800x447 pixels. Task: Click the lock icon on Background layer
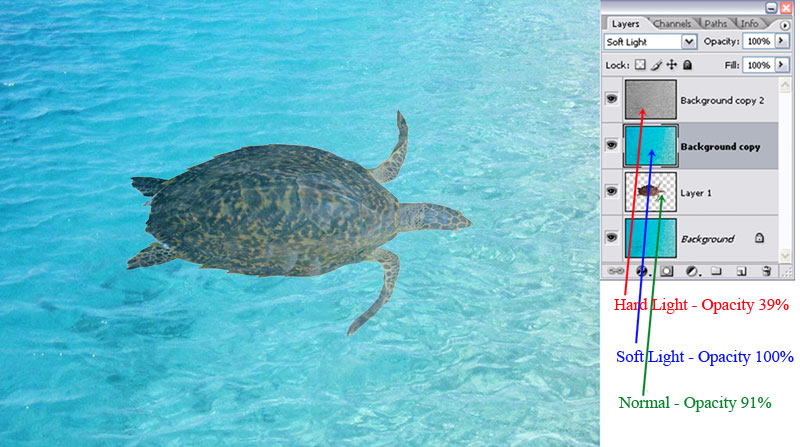[759, 238]
